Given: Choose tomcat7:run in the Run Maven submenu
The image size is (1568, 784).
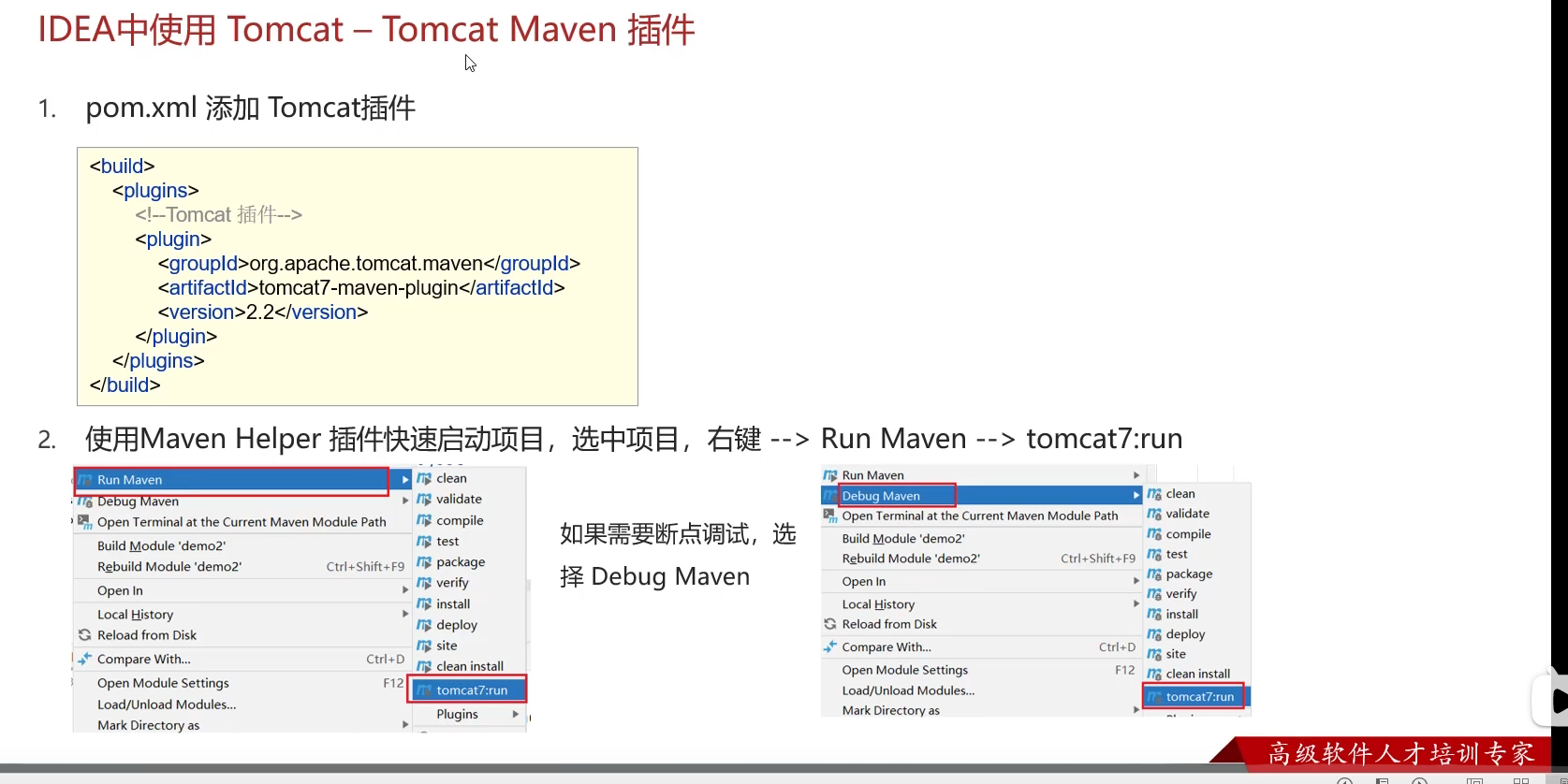Looking at the screenshot, I should pos(468,690).
